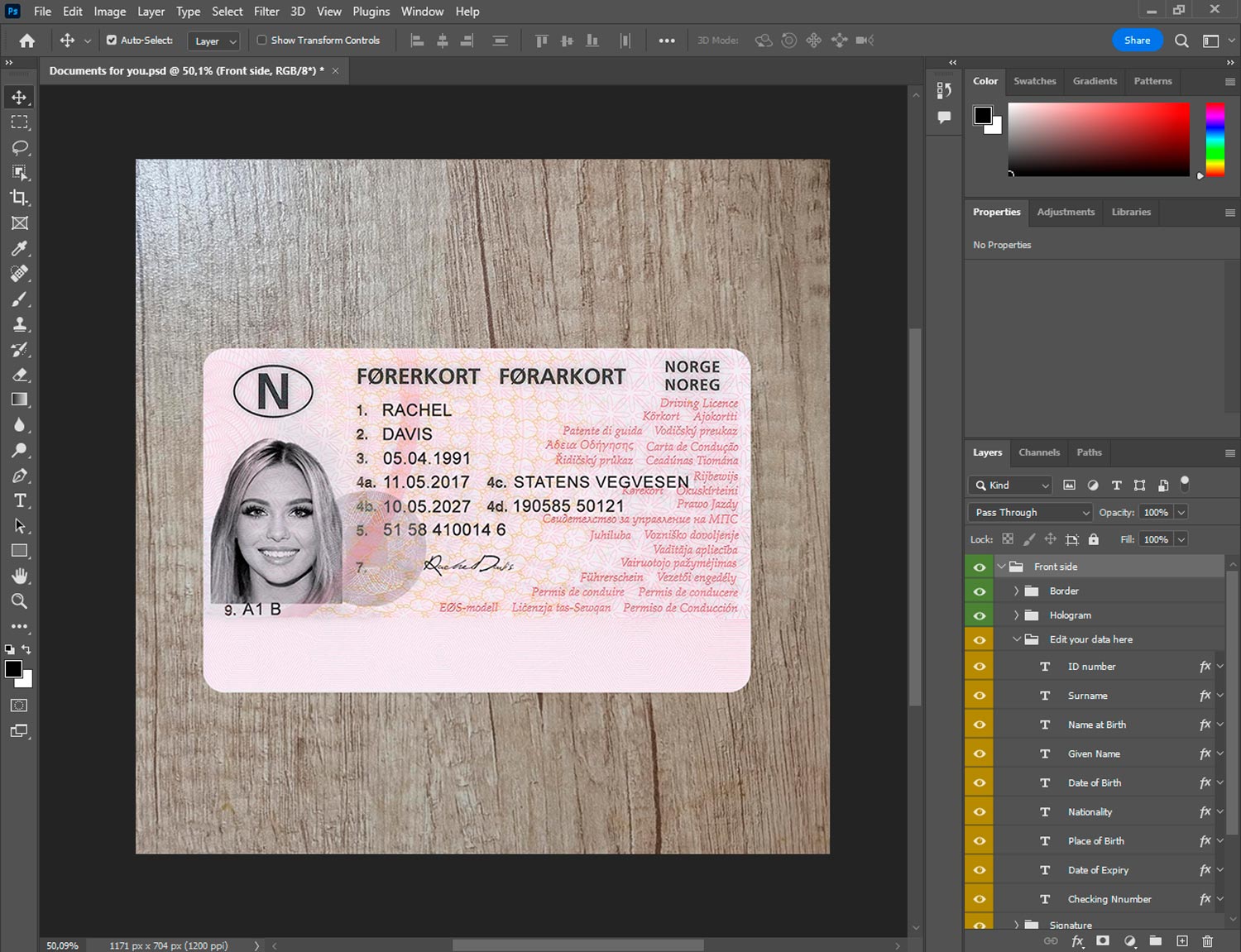
Task: Activate the Clone Stamp tool
Action: [x=20, y=324]
